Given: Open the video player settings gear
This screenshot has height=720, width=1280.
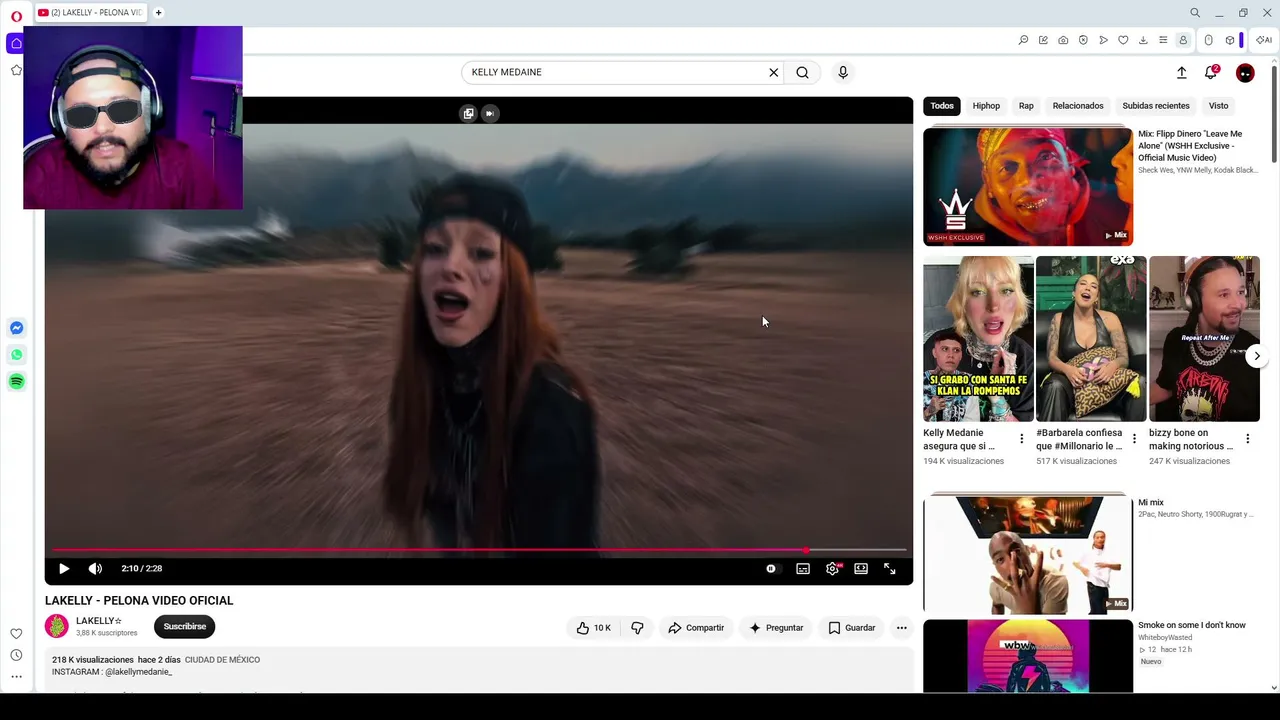Looking at the screenshot, I should pos(832,568).
